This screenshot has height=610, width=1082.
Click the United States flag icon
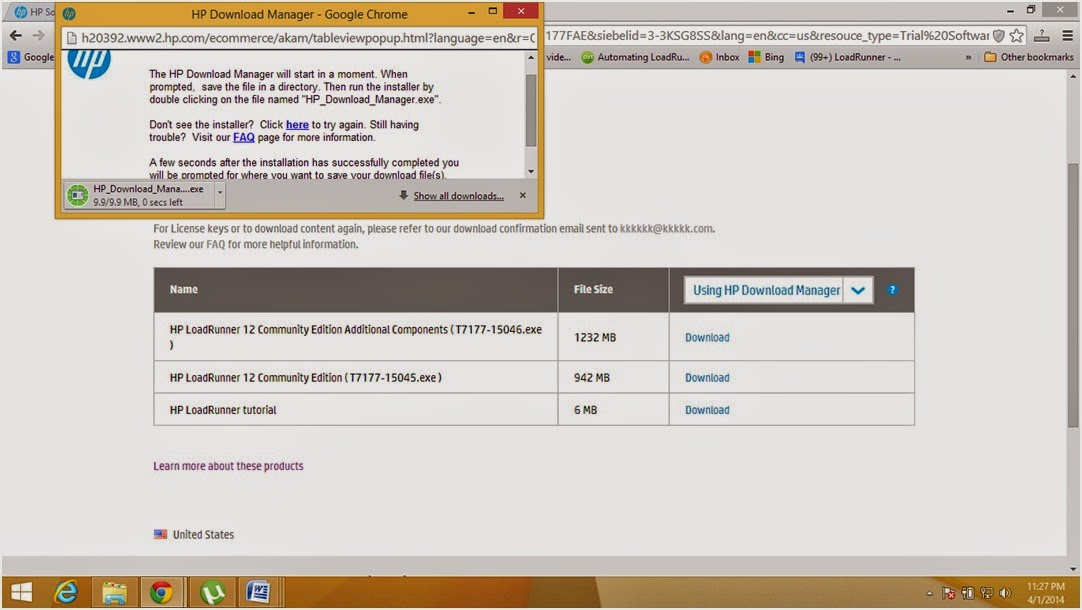pyautogui.click(x=160, y=534)
